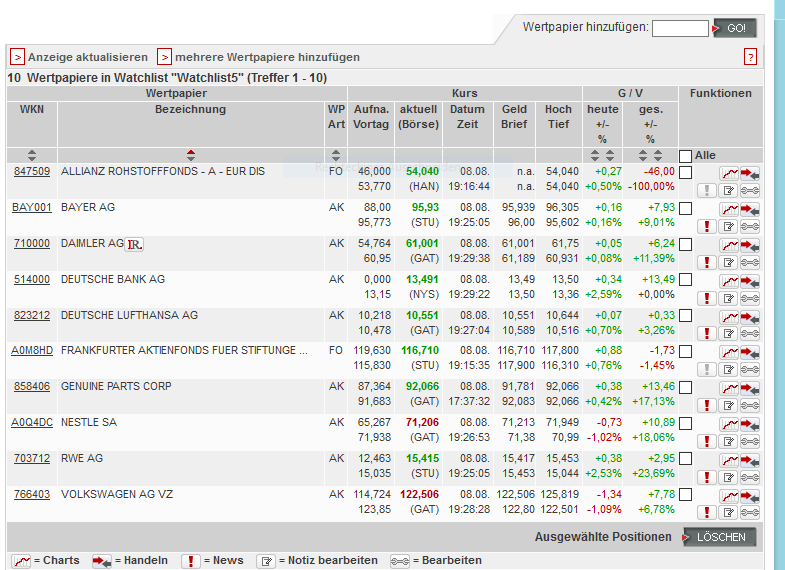785x570 pixels.
Task: Select checkbox for ALLIANZ ROHSTOFFFONDS row
Action: 685,173
